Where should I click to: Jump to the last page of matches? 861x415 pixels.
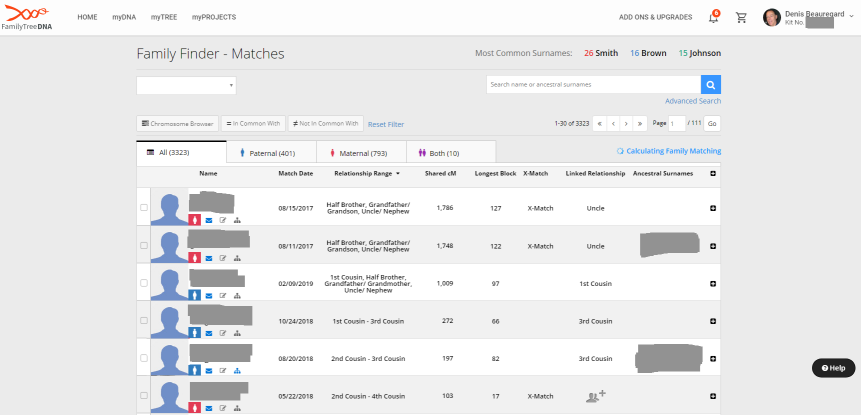coord(640,124)
